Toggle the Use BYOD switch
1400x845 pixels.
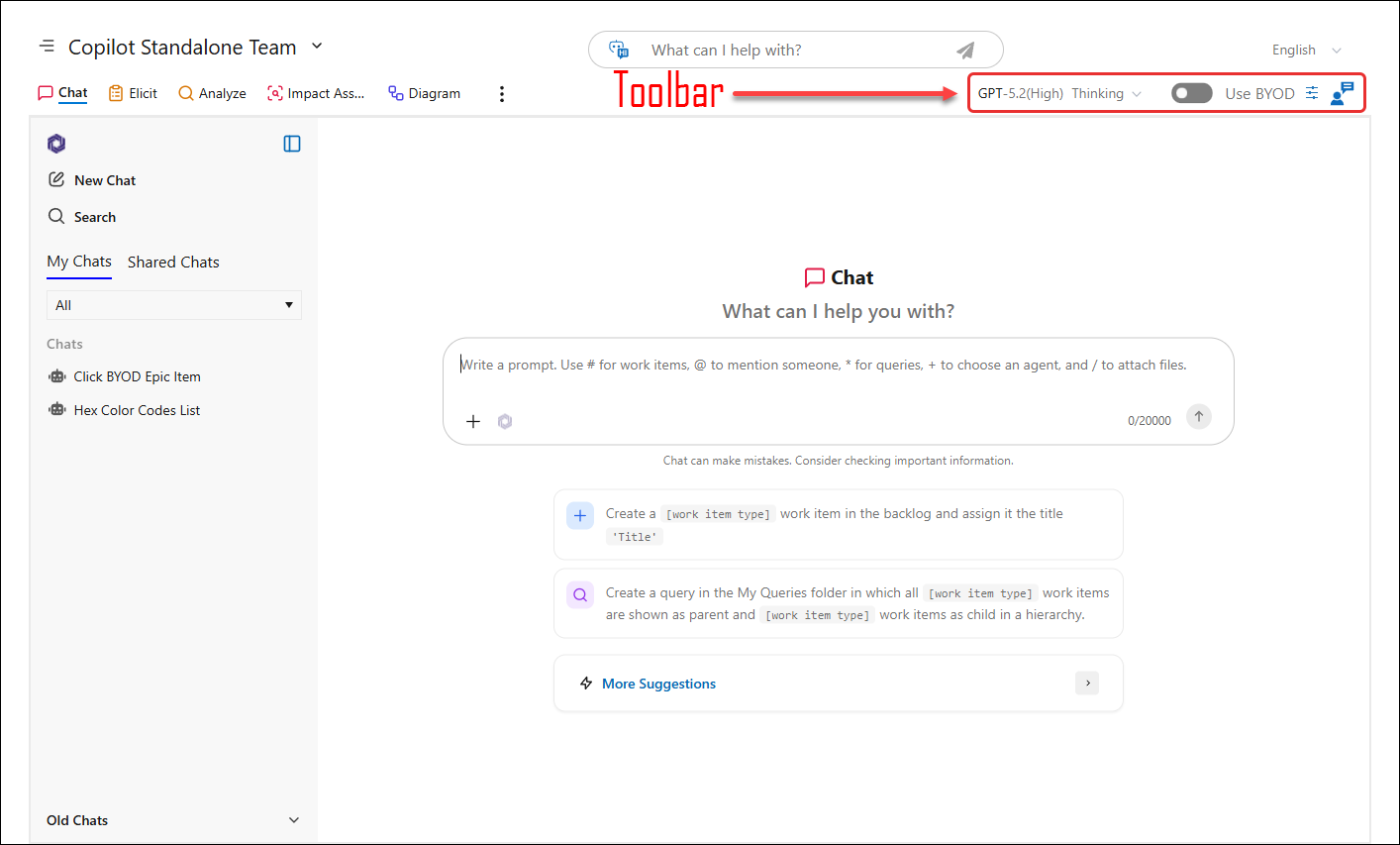[1191, 93]
